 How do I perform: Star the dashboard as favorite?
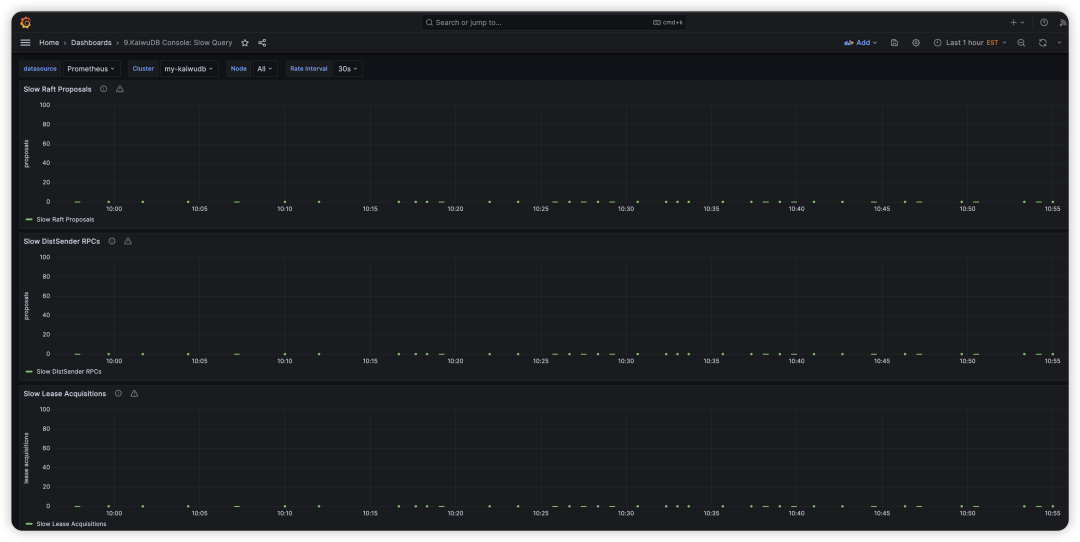[245, 43]
